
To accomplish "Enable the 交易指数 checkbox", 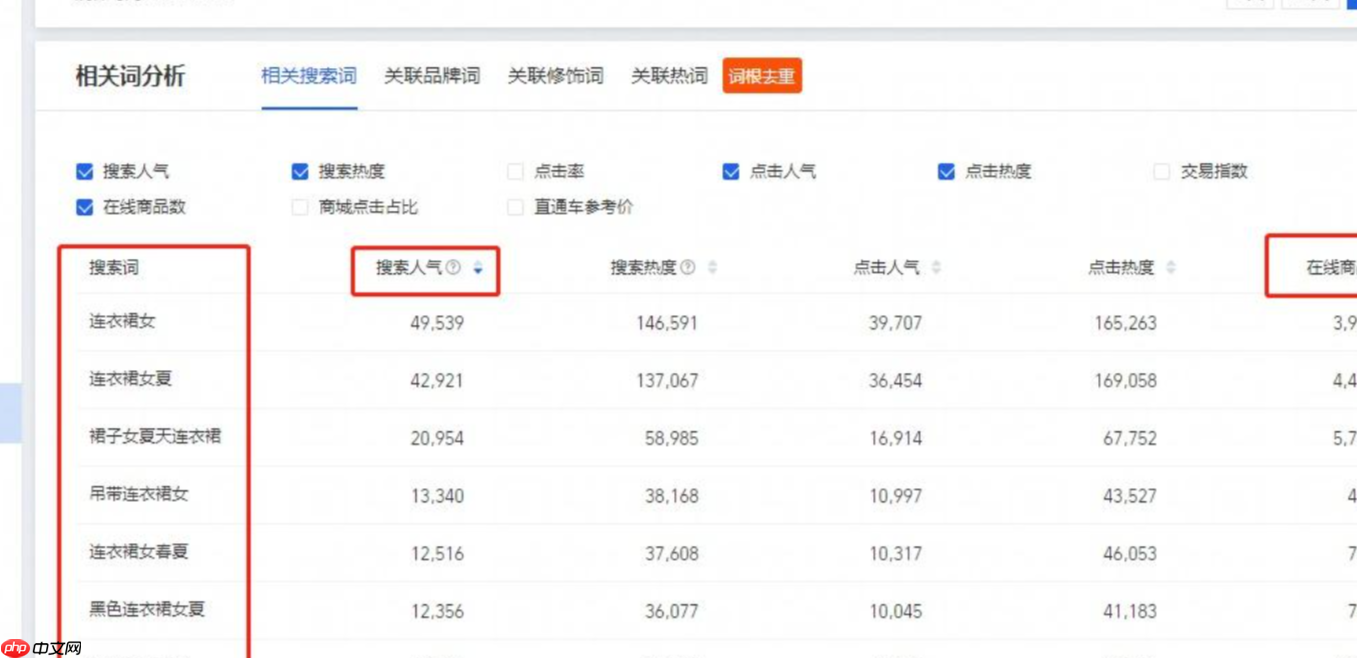I will (x=1162, y=172).
